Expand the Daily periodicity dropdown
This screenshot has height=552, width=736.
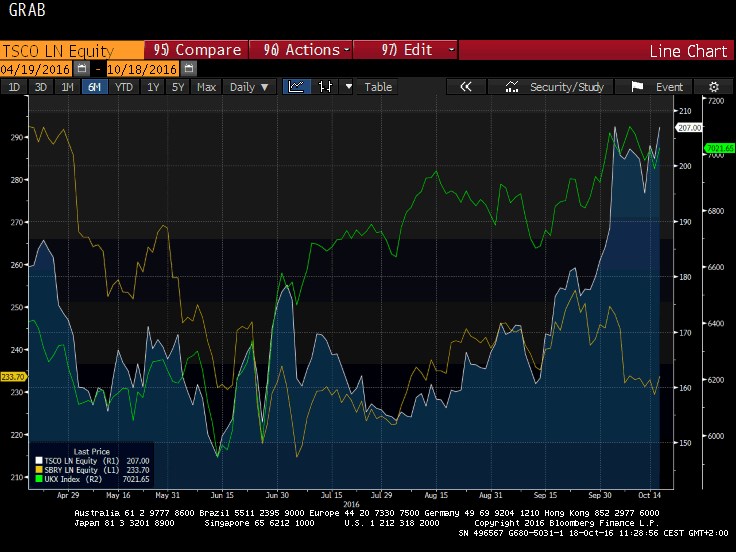(x=249, y=87)
